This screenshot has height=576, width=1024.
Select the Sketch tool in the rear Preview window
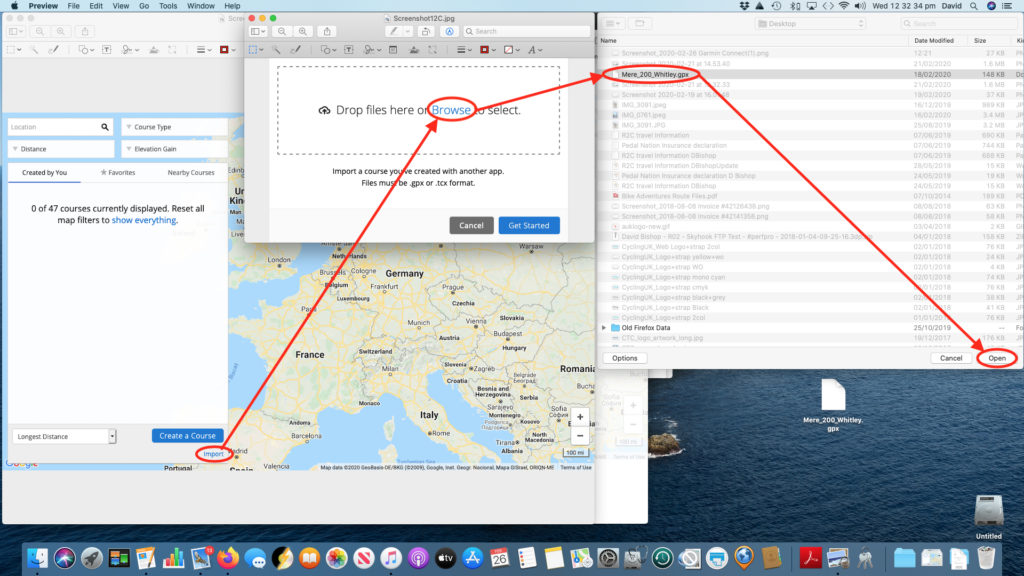click(54, 50)
